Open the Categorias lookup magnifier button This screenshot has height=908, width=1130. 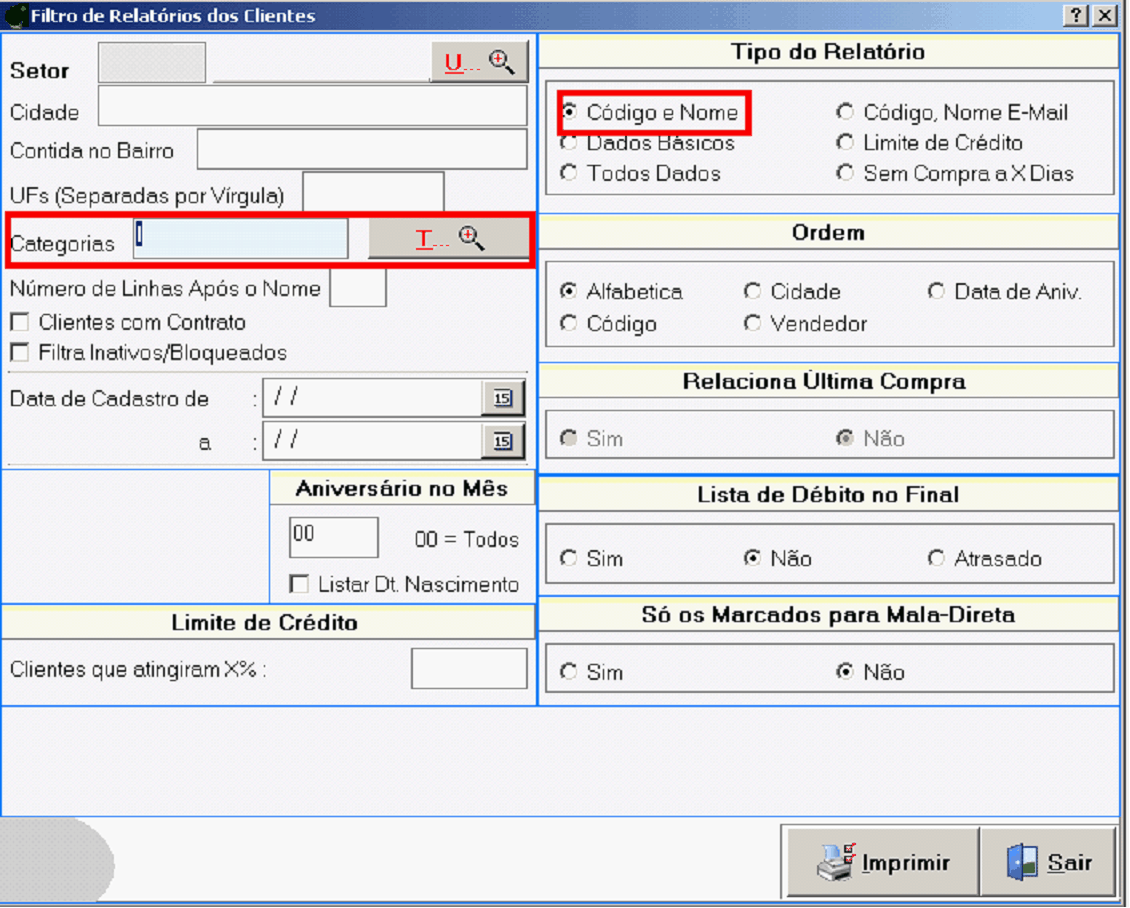pos(449,239)
